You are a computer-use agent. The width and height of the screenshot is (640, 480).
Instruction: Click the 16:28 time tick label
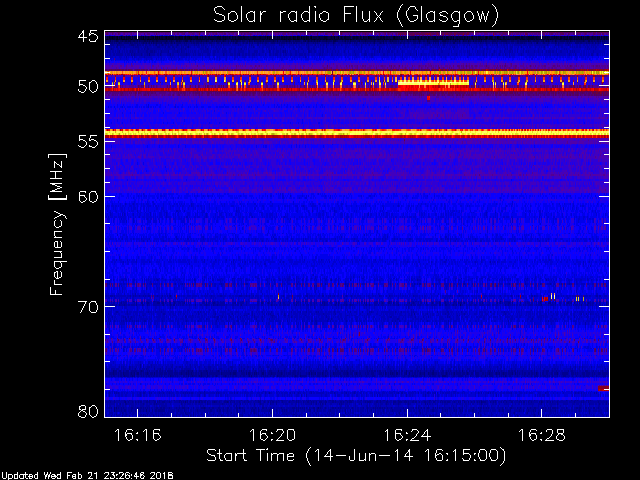542,435
